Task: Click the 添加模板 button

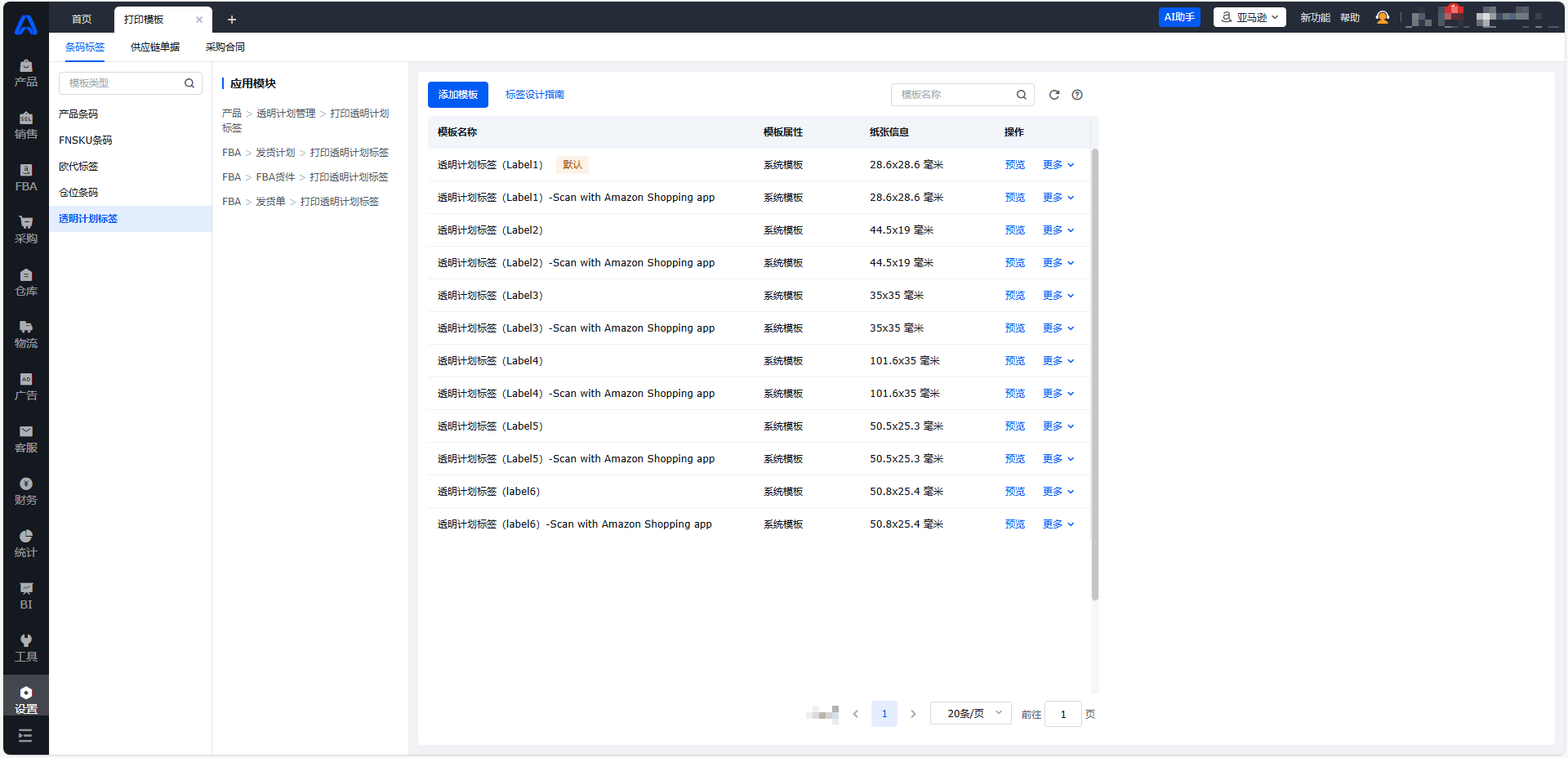Action: 458,95
